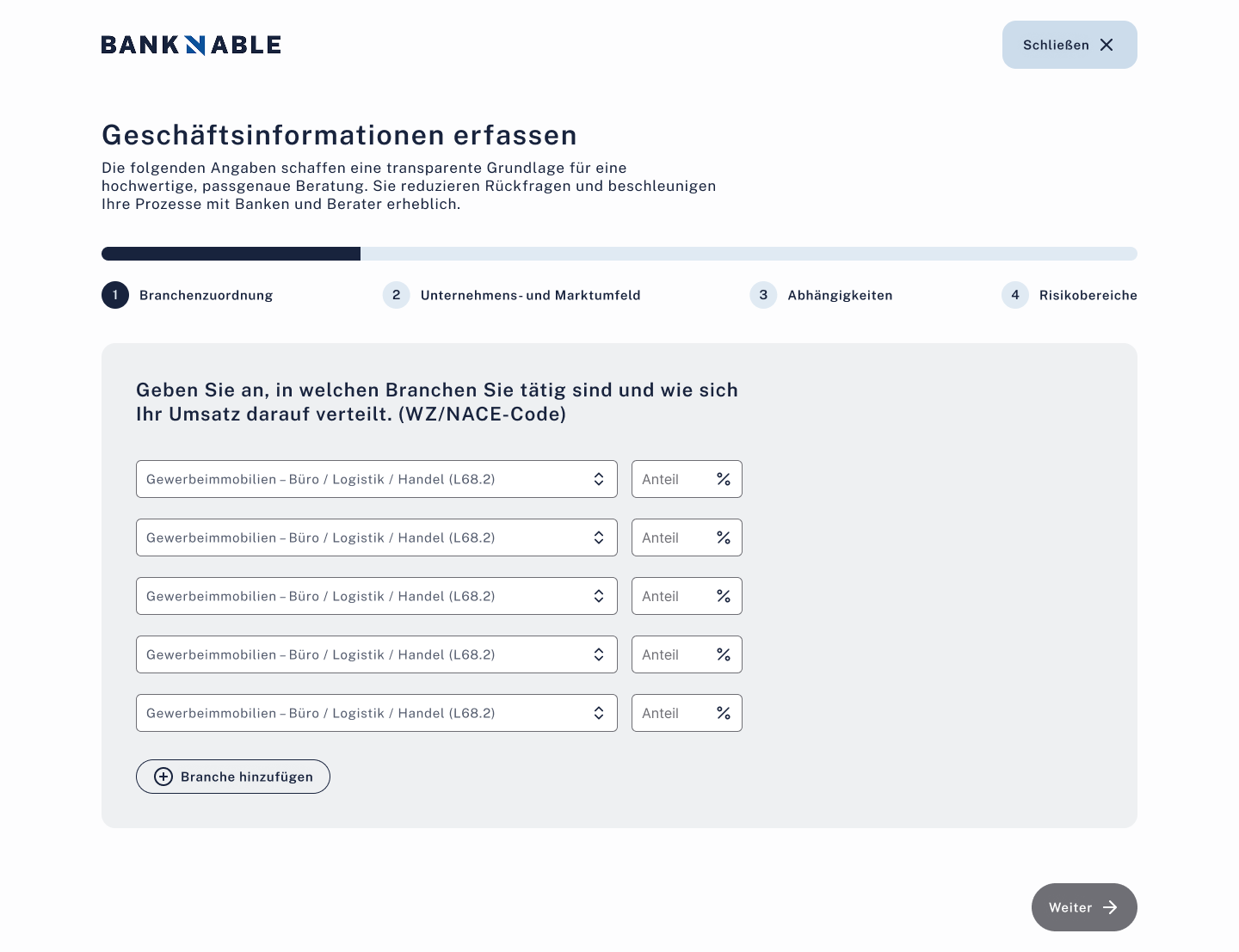
Task: Go to Unternehmens- und Marktumfeld step
Action: 530,295
